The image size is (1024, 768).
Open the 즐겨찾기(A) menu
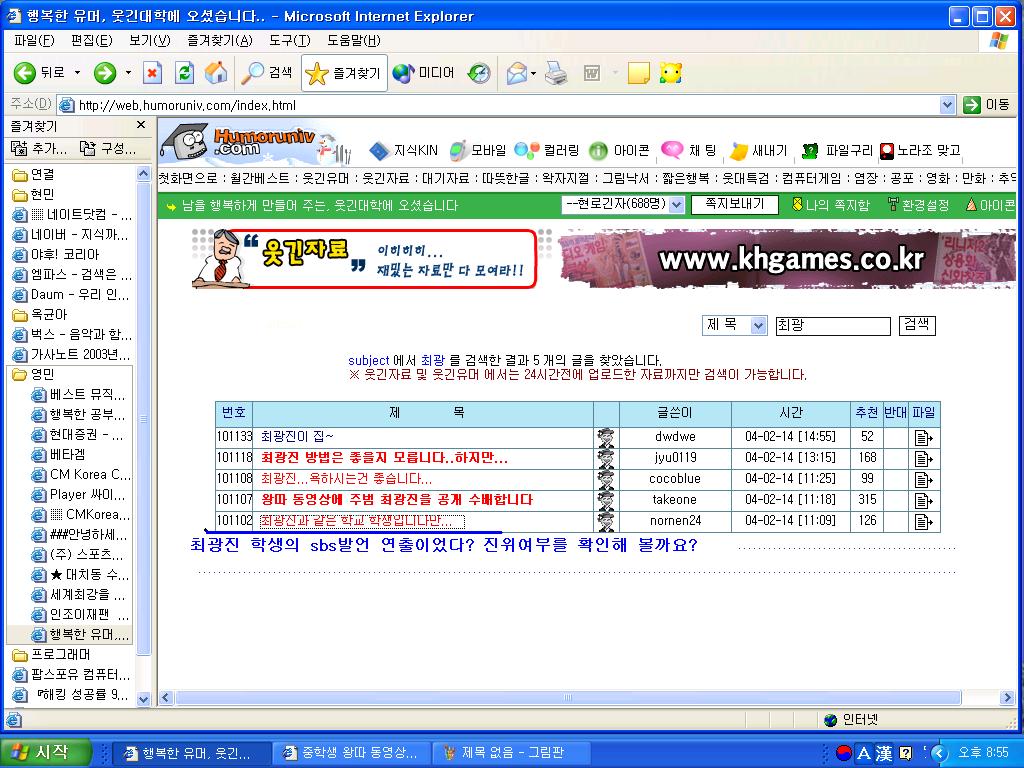point(219,40)
